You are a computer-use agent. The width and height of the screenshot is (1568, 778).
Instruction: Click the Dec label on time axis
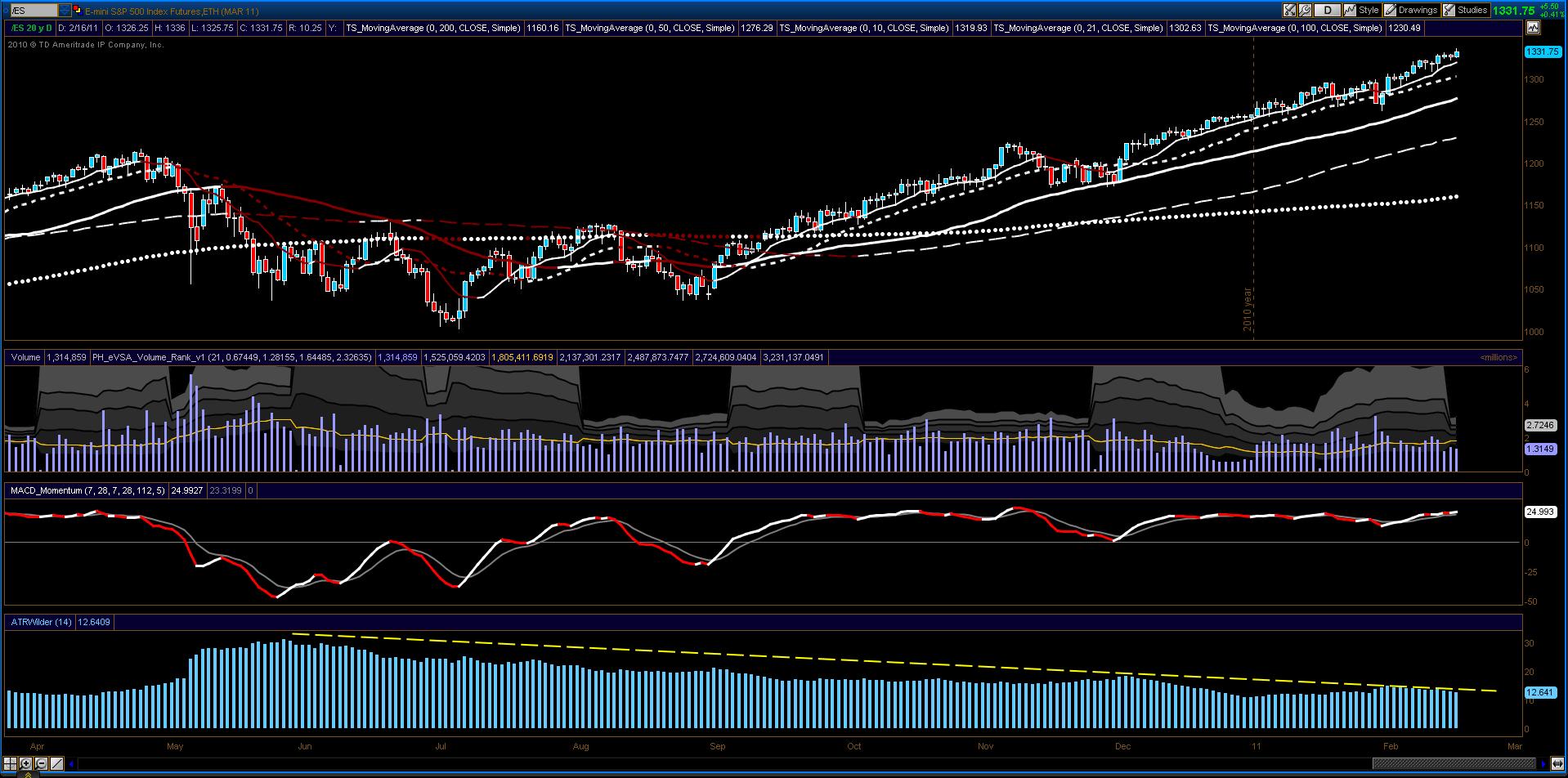pos(1122,746)
